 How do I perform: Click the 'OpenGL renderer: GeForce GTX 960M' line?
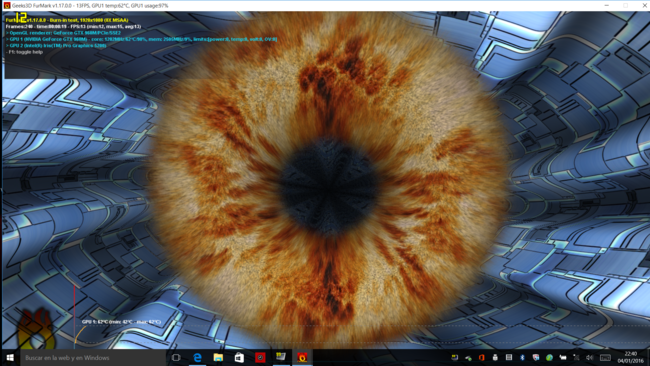point(63,33)
